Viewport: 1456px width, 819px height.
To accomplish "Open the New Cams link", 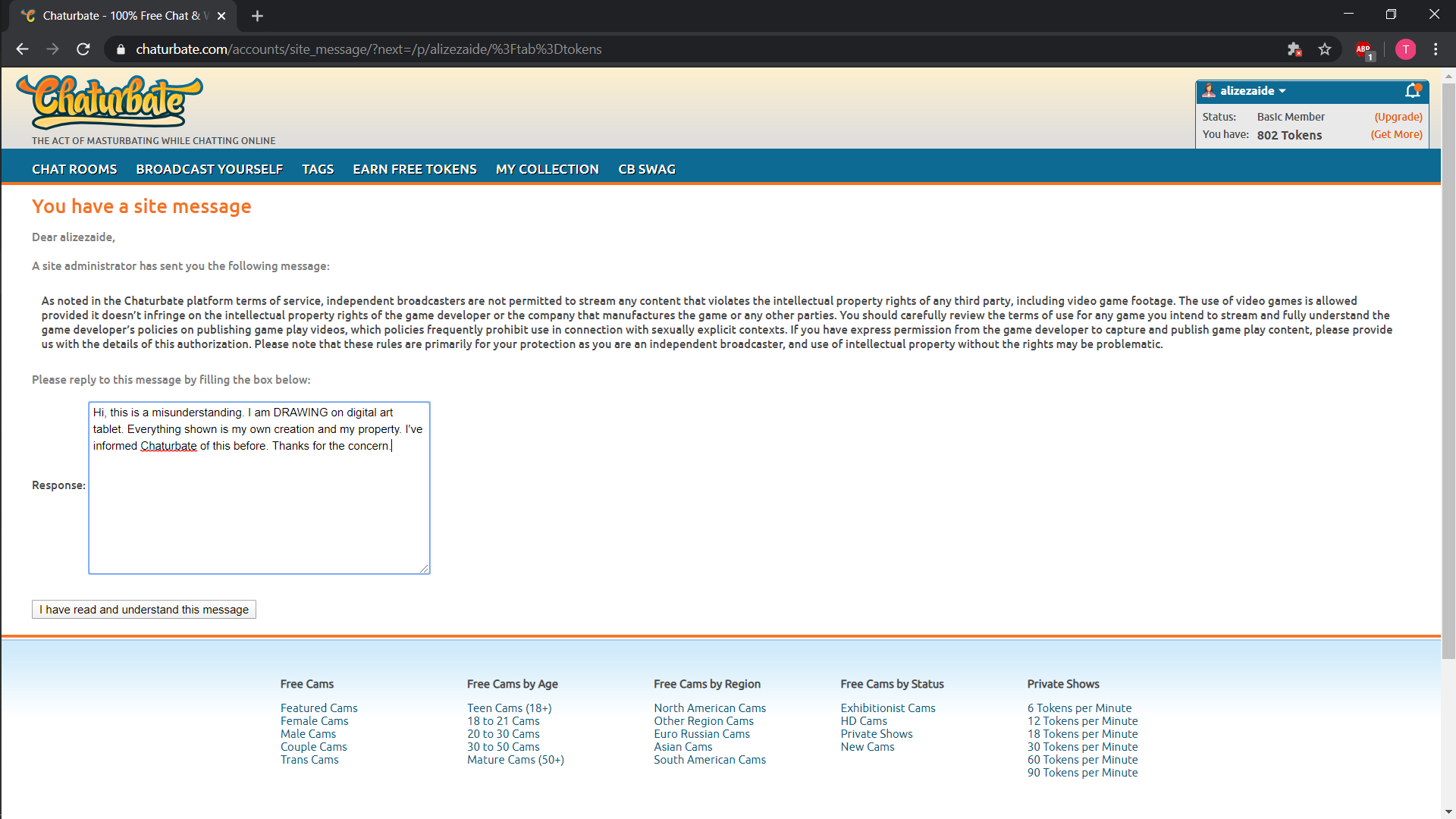I will pos(868,746).
